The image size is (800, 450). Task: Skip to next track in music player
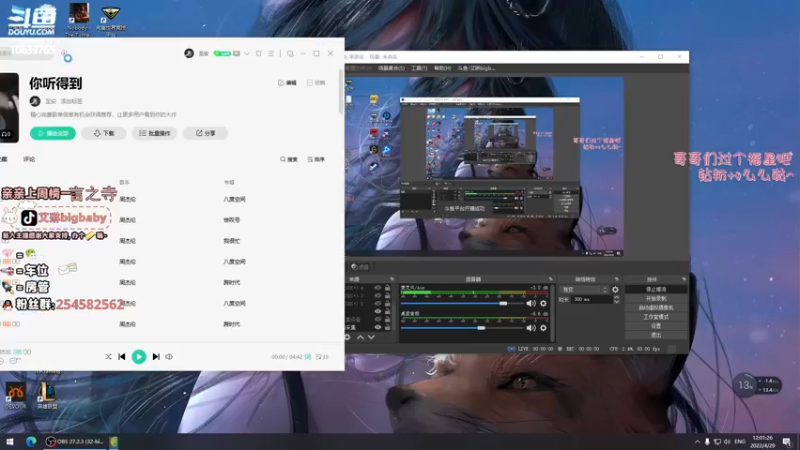point(156,357)
